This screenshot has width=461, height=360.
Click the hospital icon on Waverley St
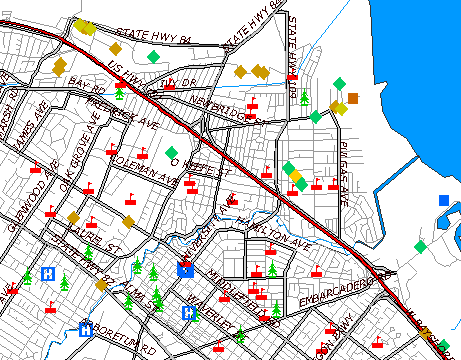(189, 313)
